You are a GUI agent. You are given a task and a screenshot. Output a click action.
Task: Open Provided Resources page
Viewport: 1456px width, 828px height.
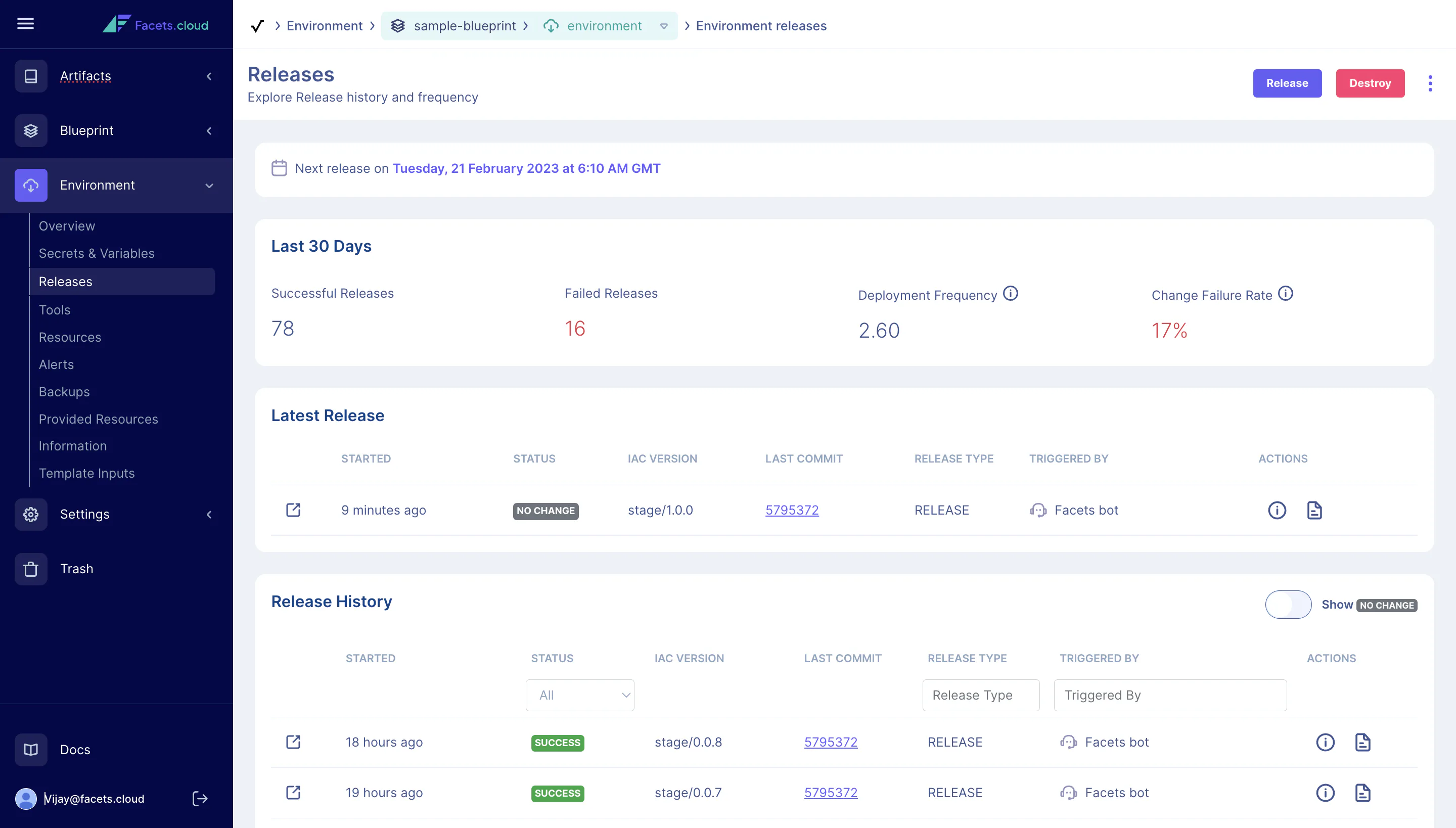pyautogui.click(x=99, y=419)
